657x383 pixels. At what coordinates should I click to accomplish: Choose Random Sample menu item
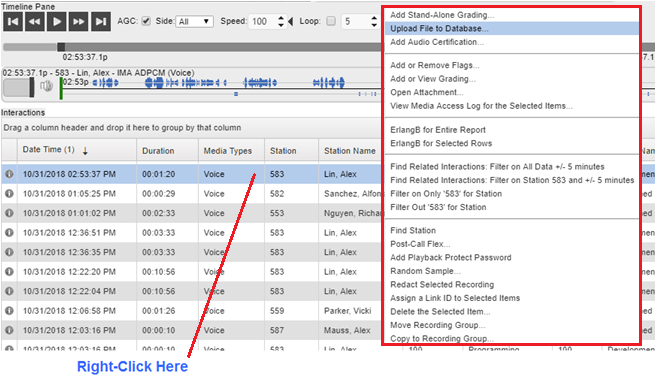(512, 271)
